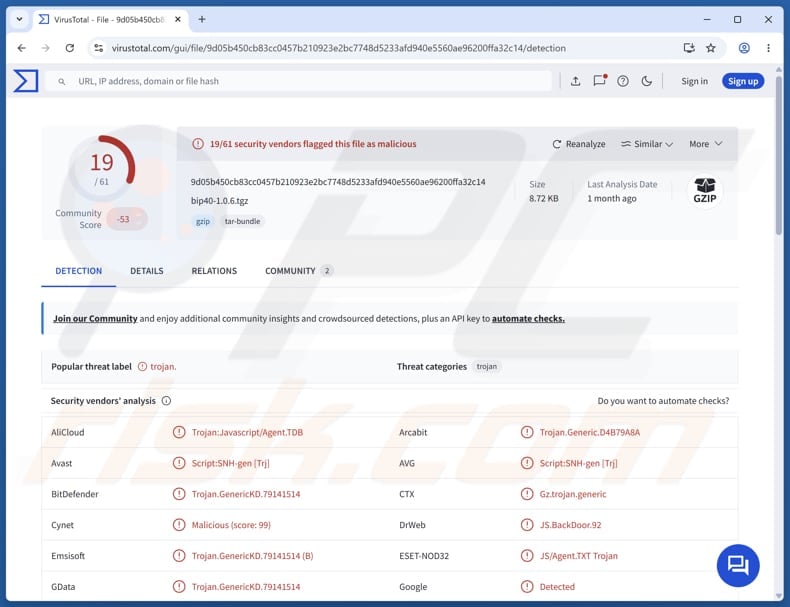Open the Join our Community link
The width and height of the screenshot is (790, 607).
pos(95,318)
